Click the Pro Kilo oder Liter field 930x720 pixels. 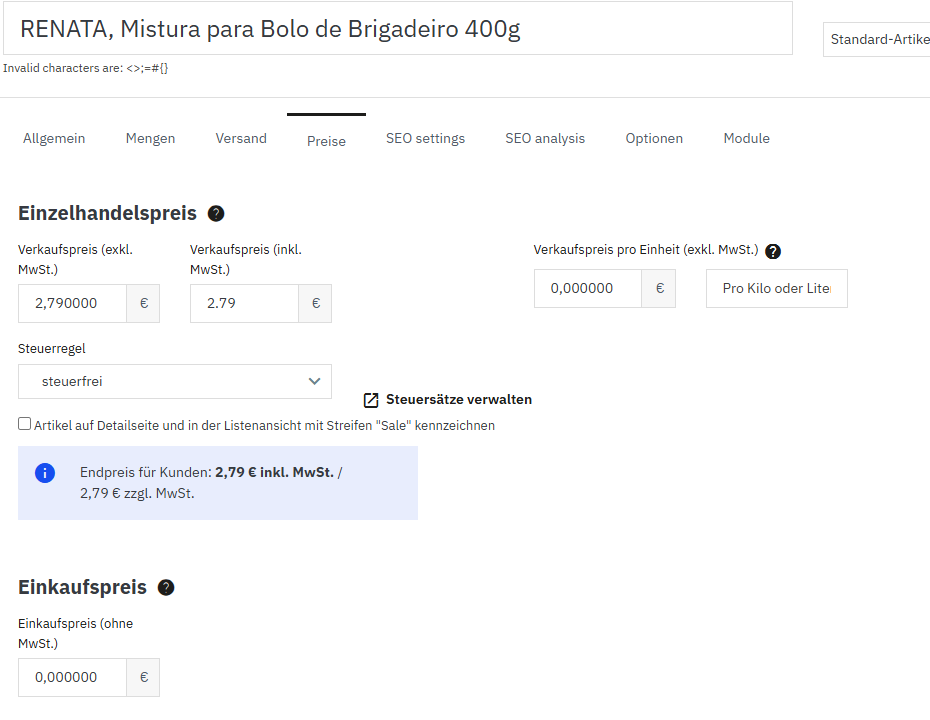click(776, 288)
